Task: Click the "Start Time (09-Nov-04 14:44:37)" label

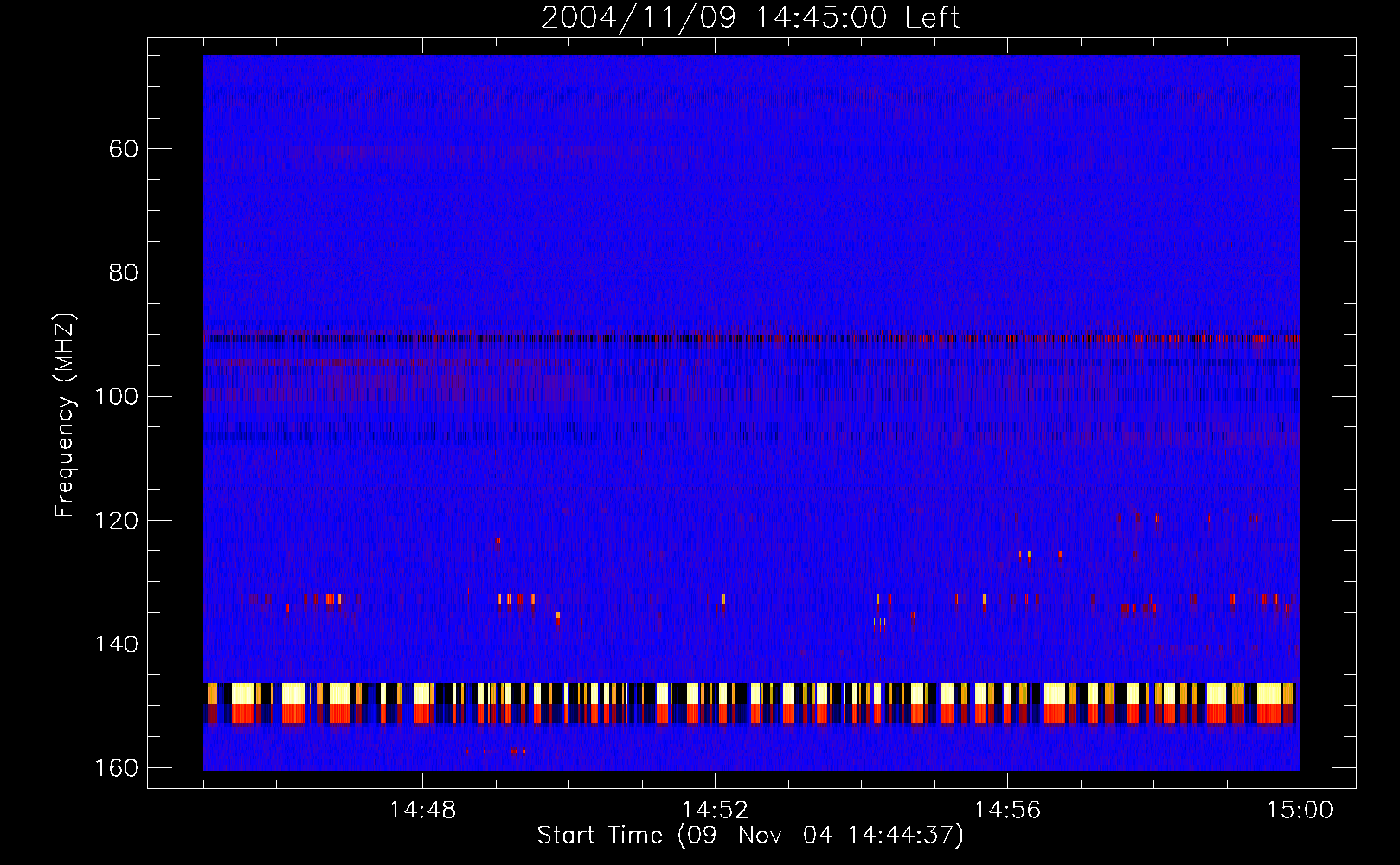Action: click(x=750, y=836)
